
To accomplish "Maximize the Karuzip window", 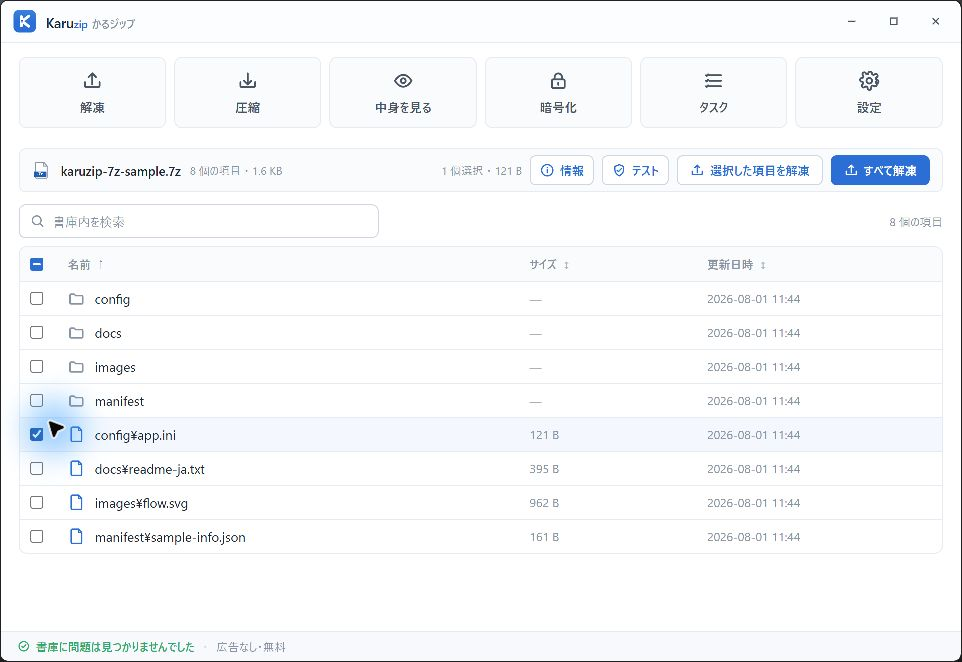I will tap(893, 21).
